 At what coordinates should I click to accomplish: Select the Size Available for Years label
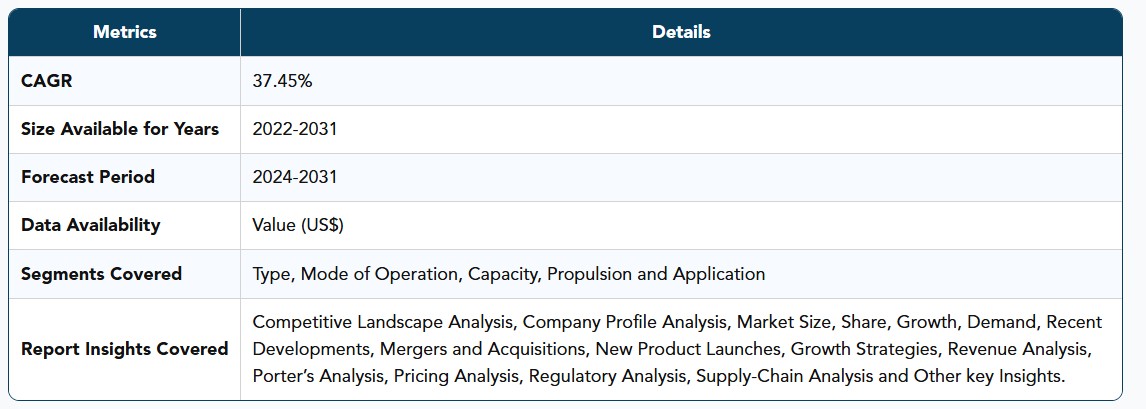[120, 129]
